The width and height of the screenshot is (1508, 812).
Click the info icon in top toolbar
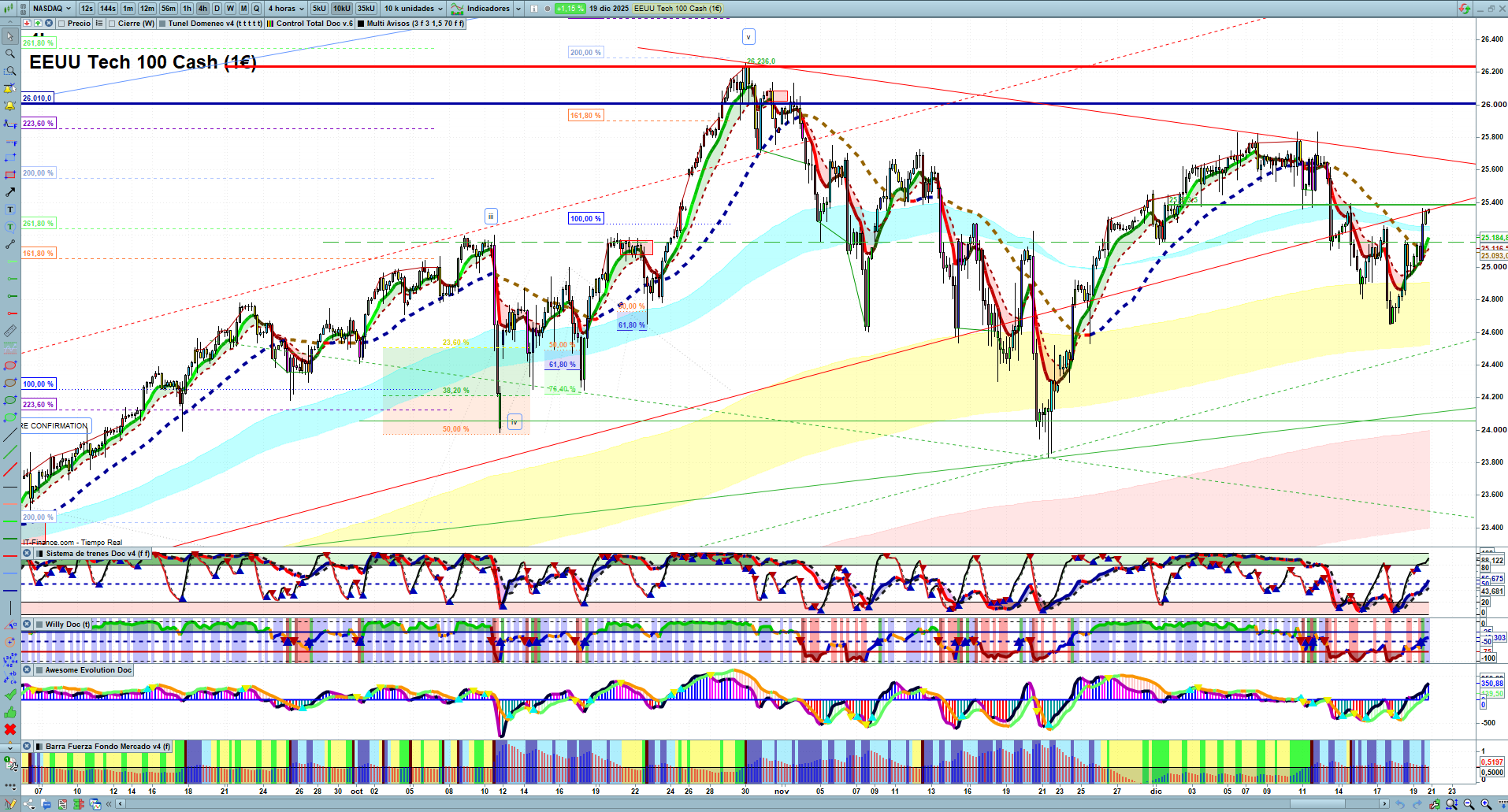[x=534, y=9]
